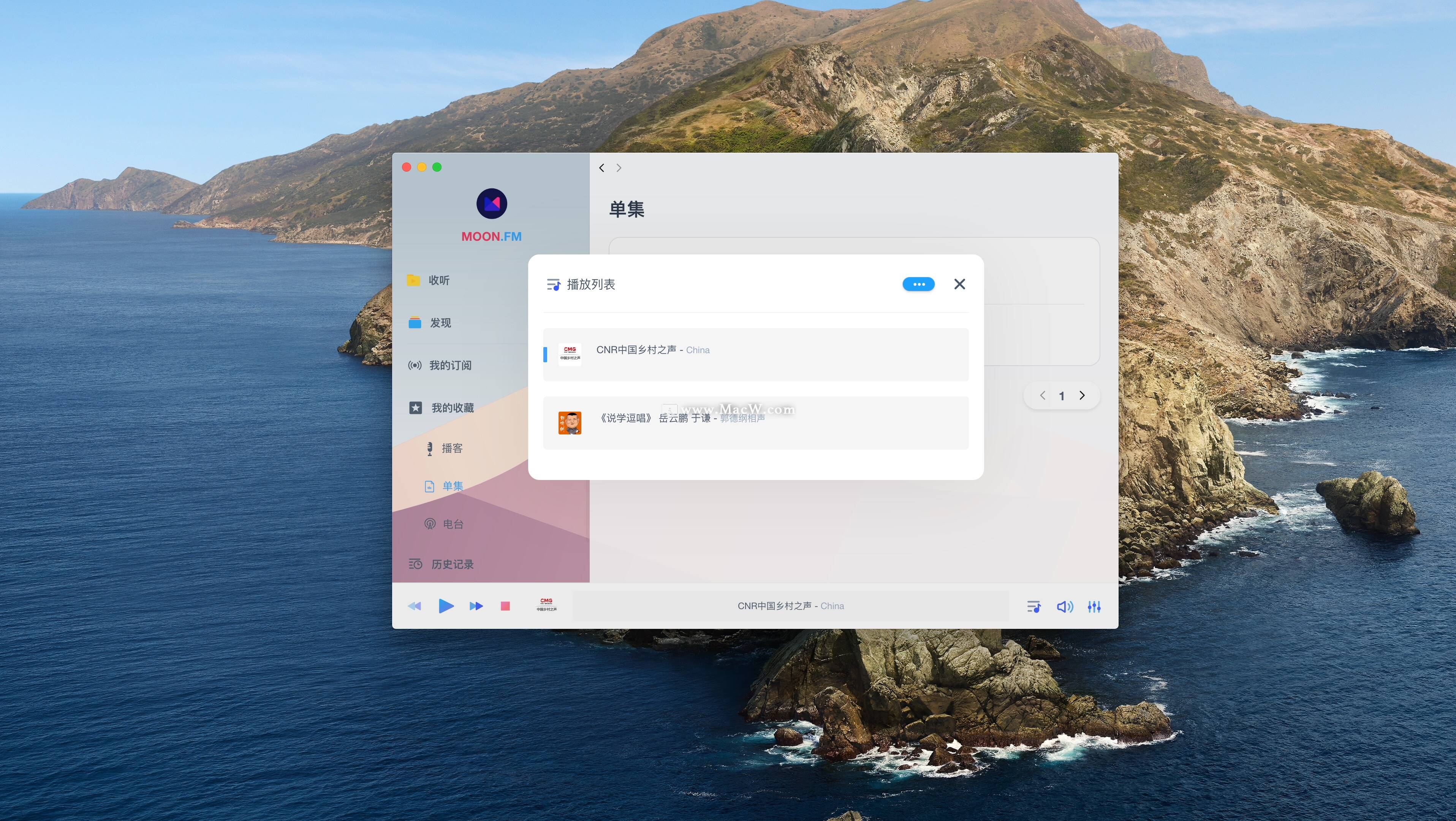Click the green fullscreen window button

click(437, 167)
